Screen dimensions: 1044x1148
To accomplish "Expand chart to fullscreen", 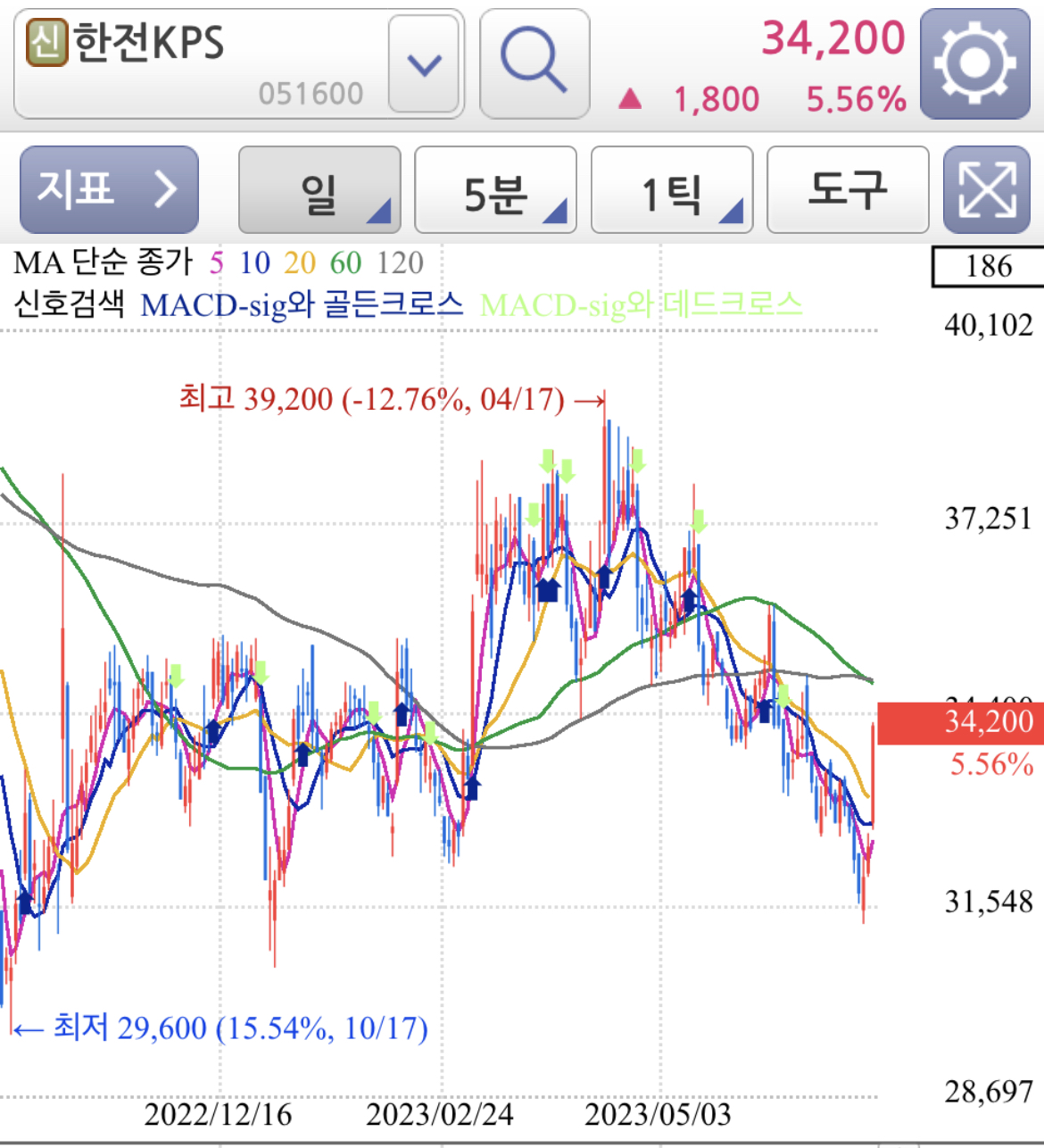I will [986, 190].
